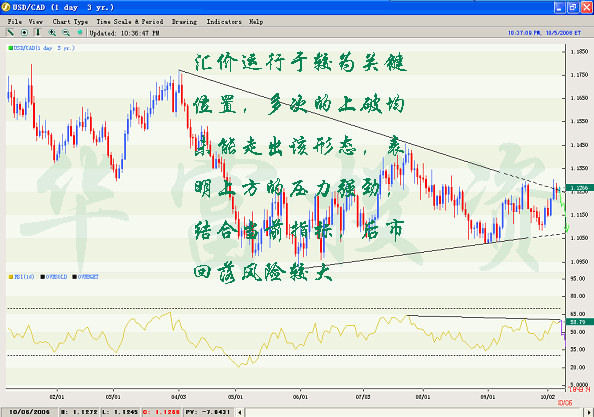Click the OVERSOLD legend label
Image resolution: width=594 pixels, height=417 pixels.
pyautogui.click(x=56, y=277)
